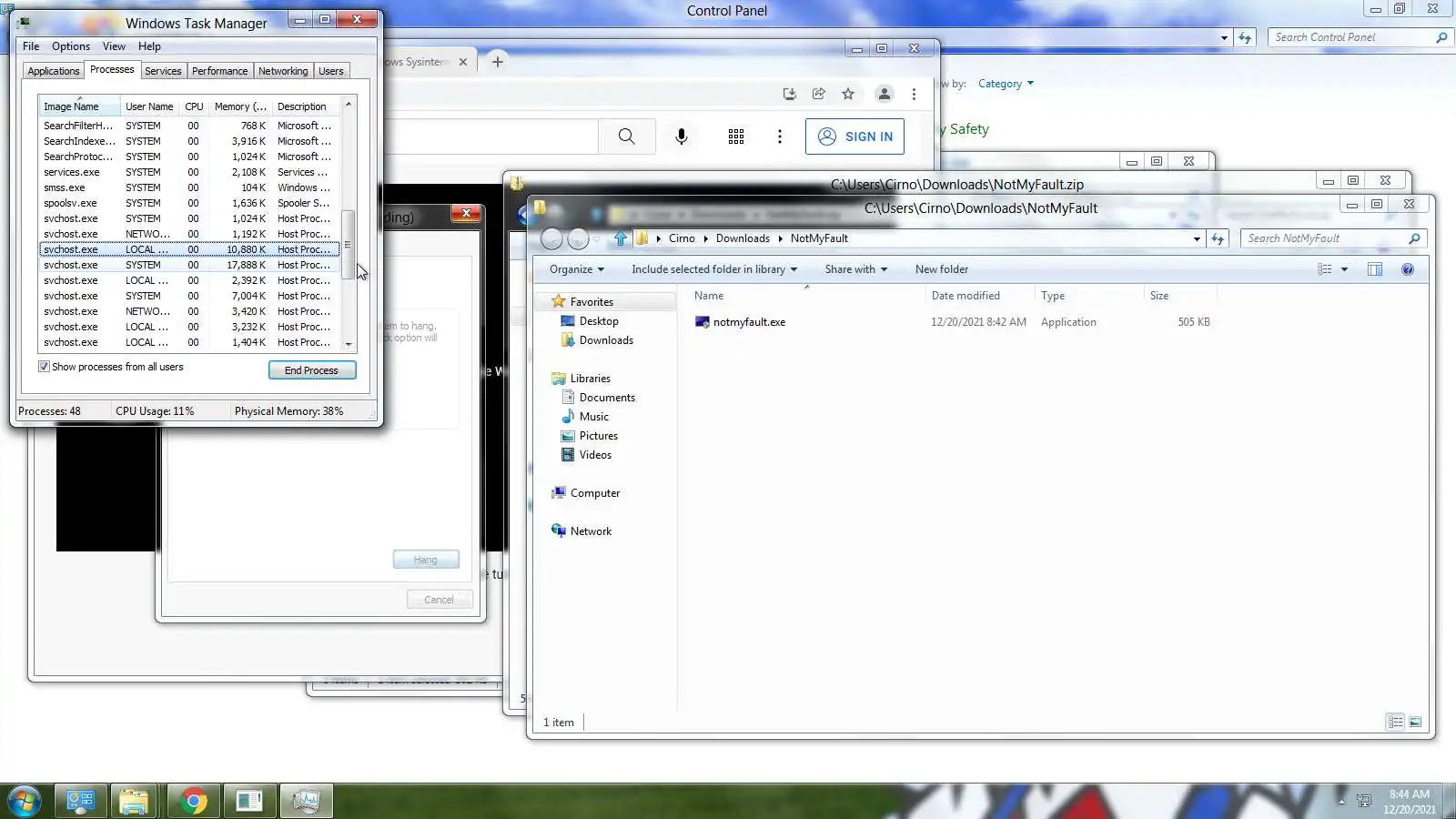Screen dimensions: 1456x819
Task: Click the Chrome bookmark star icon
Action: point(848,94)
